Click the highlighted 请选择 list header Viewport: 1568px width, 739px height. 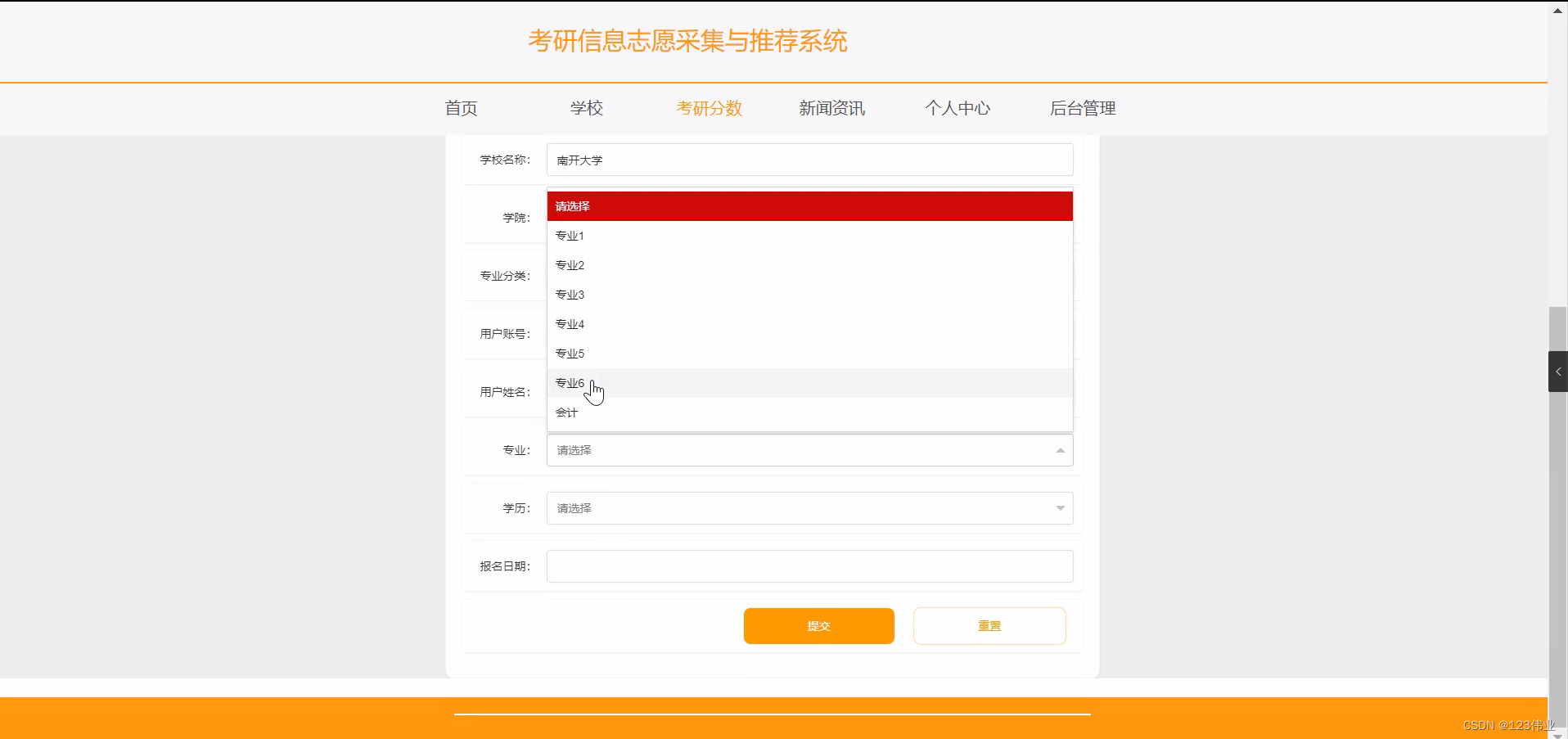point(573,205)
